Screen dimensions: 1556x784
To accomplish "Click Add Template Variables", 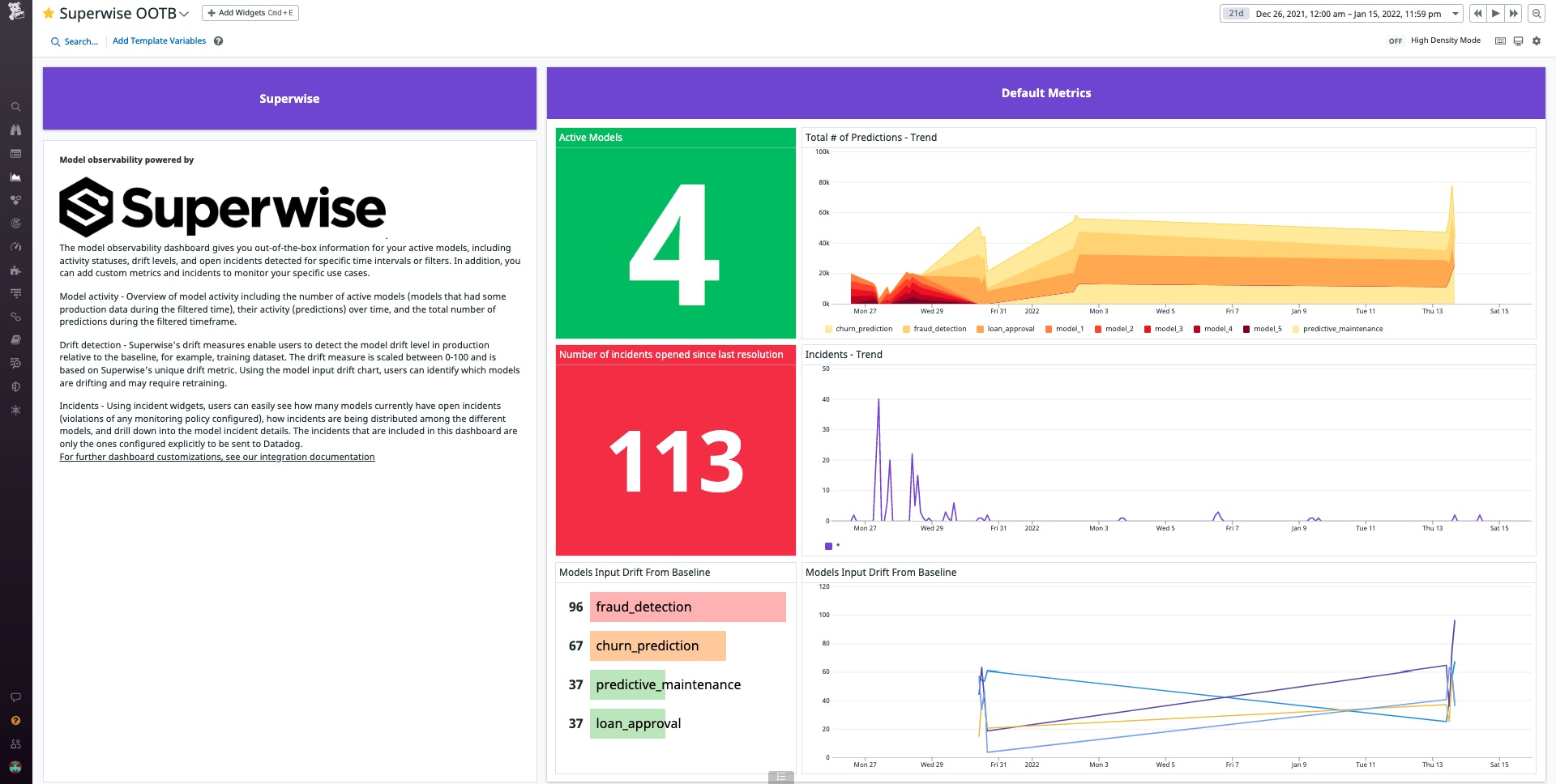I will (x=159, y=41).
